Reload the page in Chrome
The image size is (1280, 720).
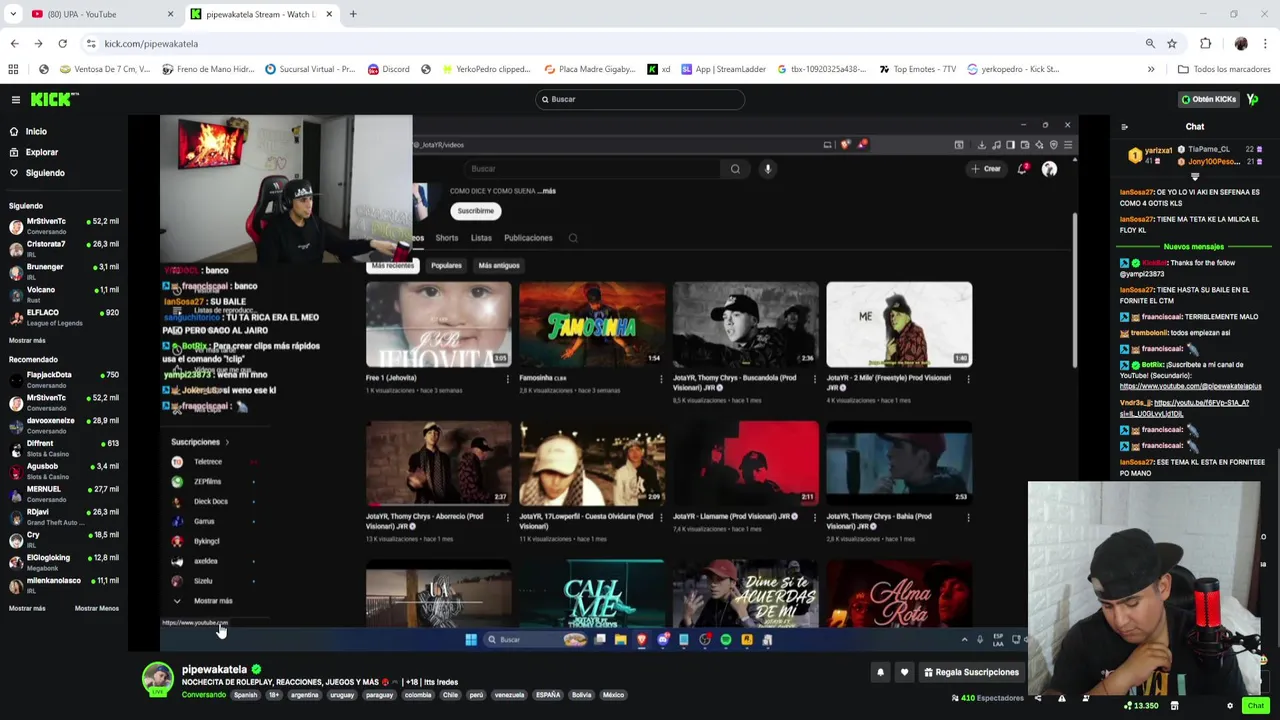click(x=62, y=44)
